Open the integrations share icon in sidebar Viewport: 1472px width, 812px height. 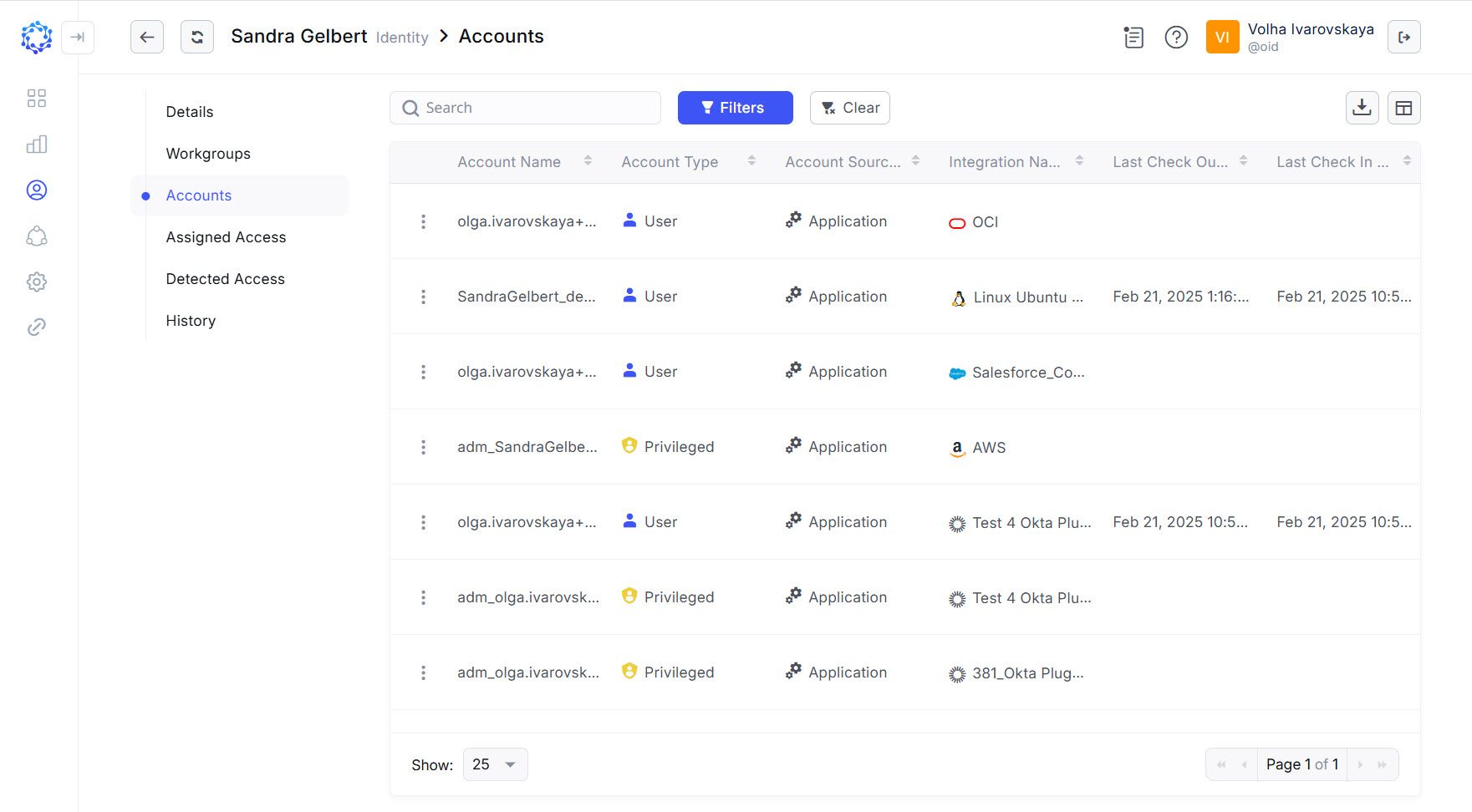[x=37, y=236]
